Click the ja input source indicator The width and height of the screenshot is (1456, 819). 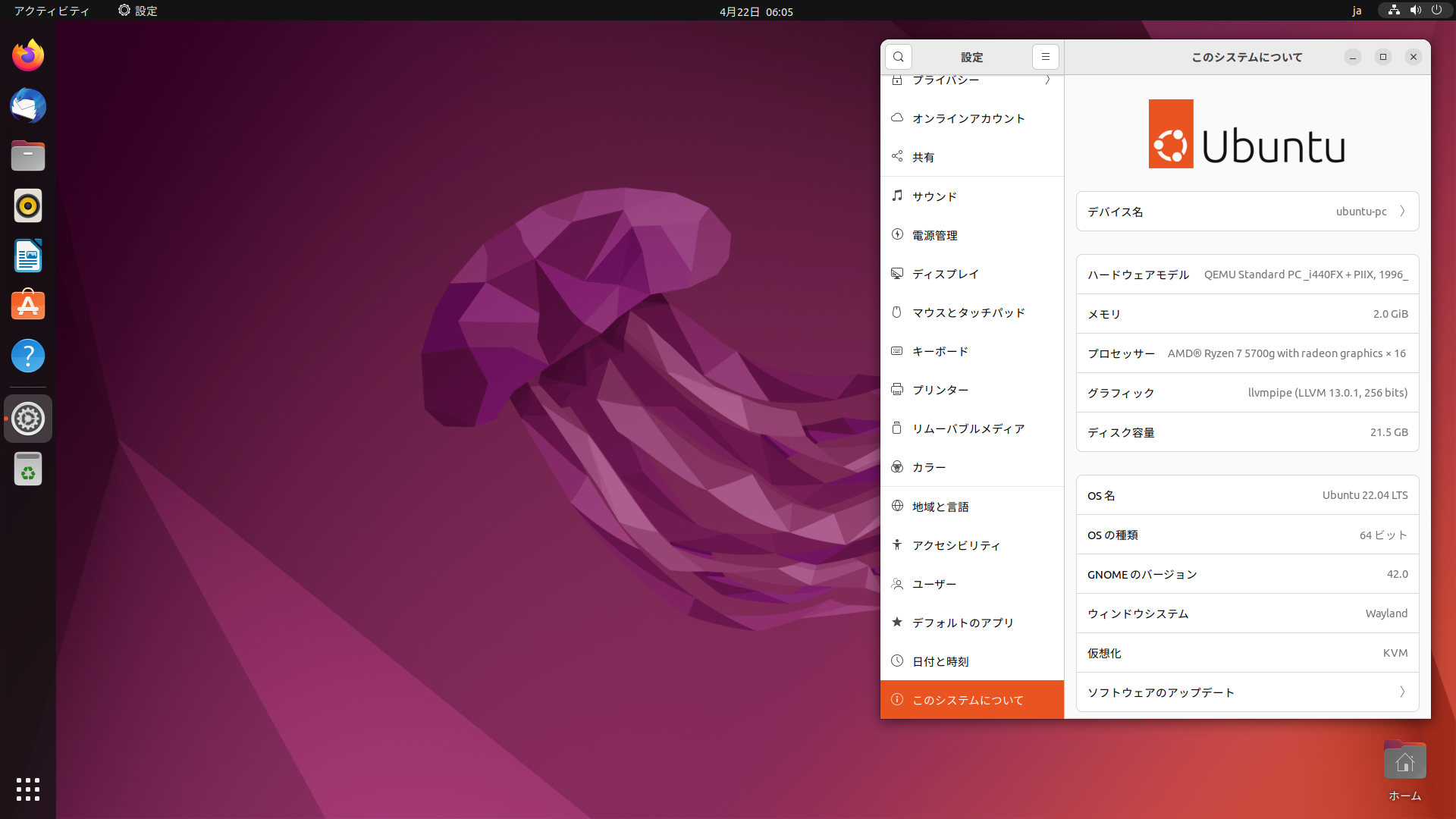1357,11
